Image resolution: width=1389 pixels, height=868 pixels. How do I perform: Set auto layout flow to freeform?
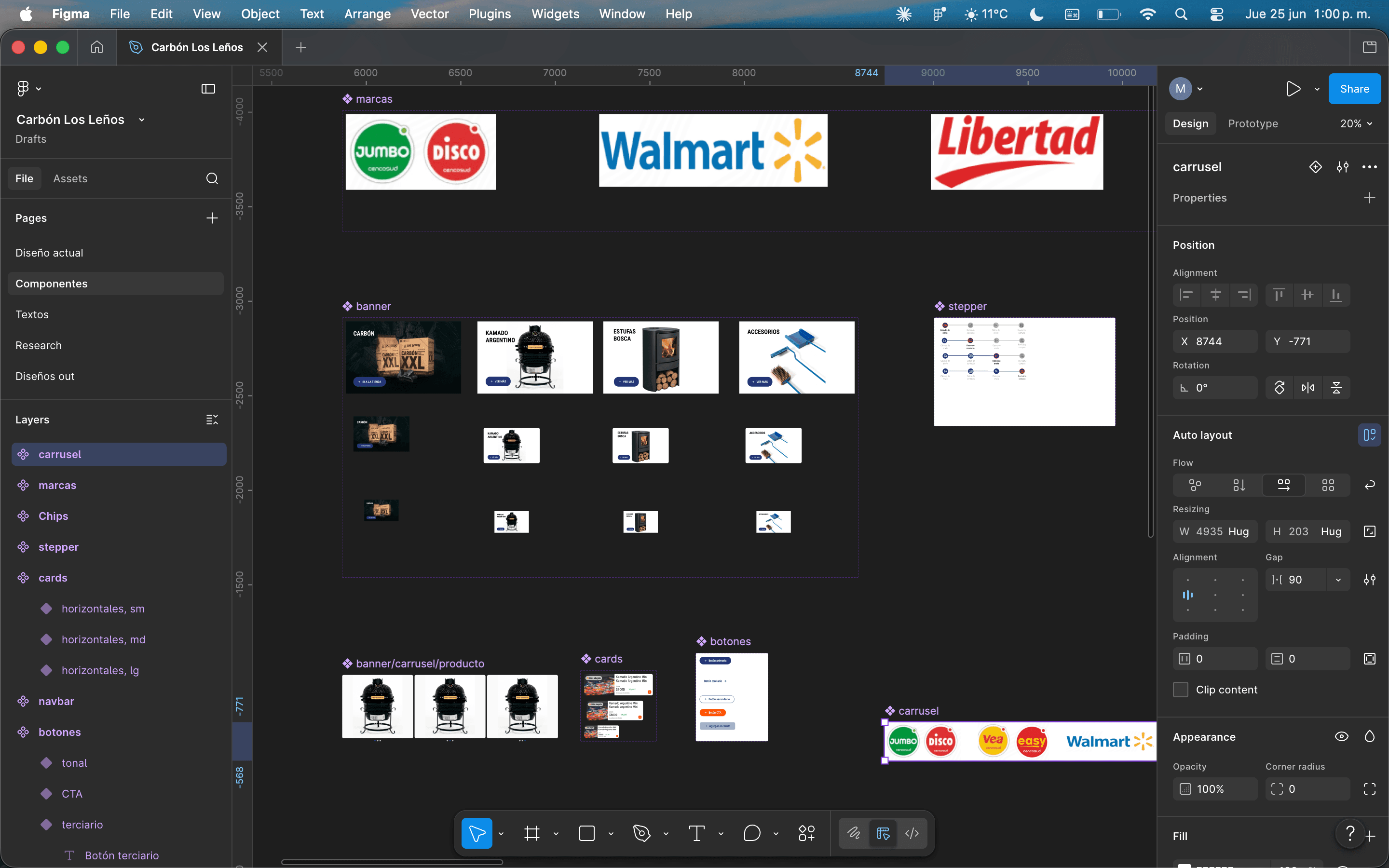pos(1195,485)
